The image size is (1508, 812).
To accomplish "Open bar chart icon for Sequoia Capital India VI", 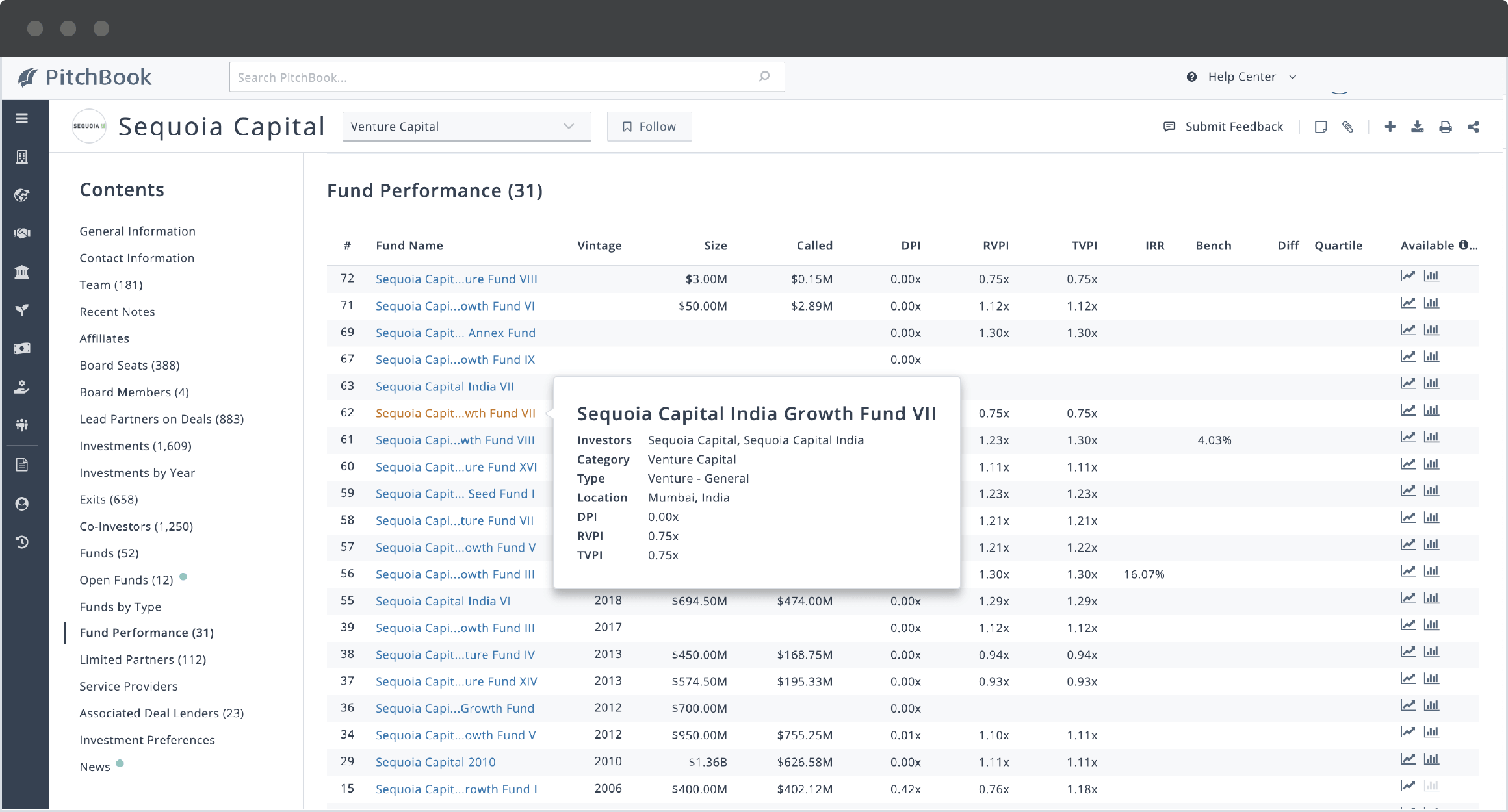I will point(1431,598).
